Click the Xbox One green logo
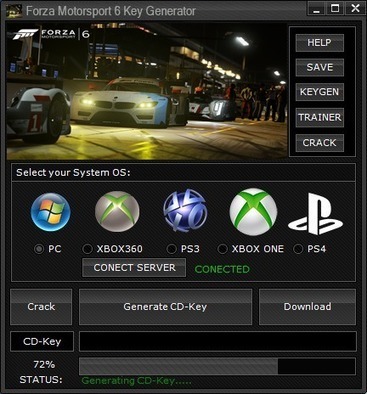The width and height of the screenshot is (367, 394). click(x=253, y=212)
